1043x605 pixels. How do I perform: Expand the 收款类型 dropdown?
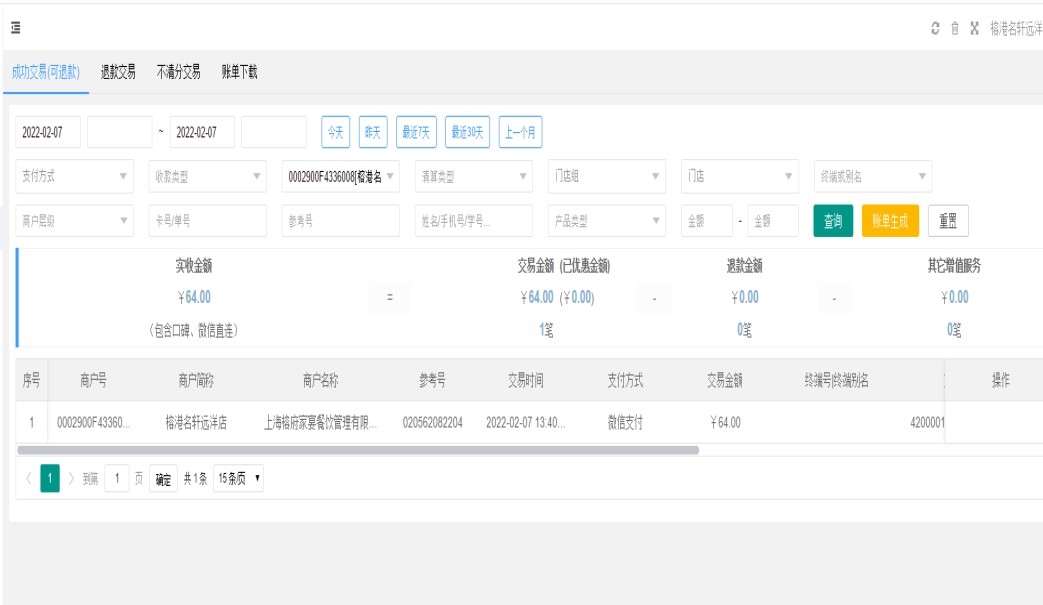(207, 176)
